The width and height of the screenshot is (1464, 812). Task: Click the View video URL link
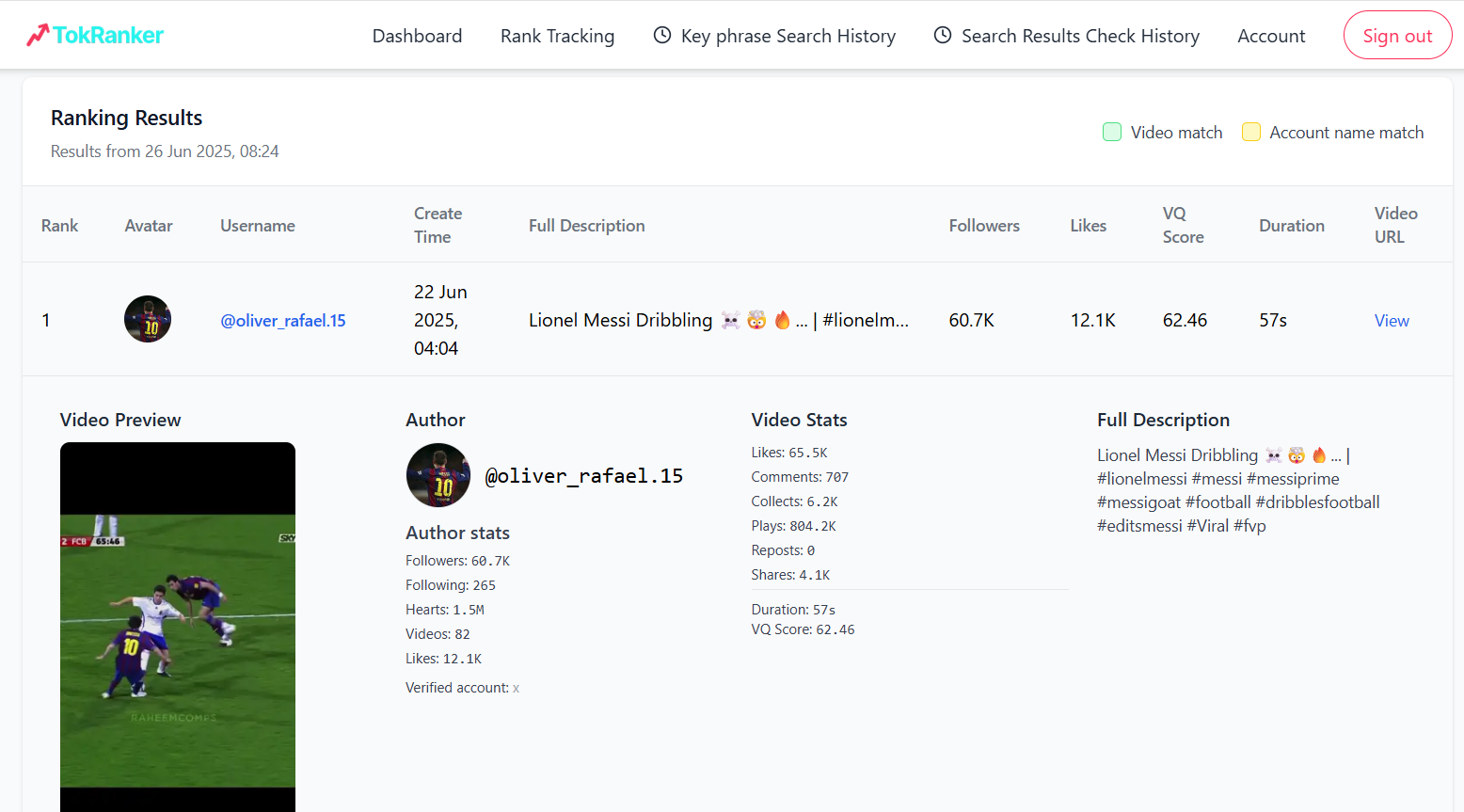1392,321
